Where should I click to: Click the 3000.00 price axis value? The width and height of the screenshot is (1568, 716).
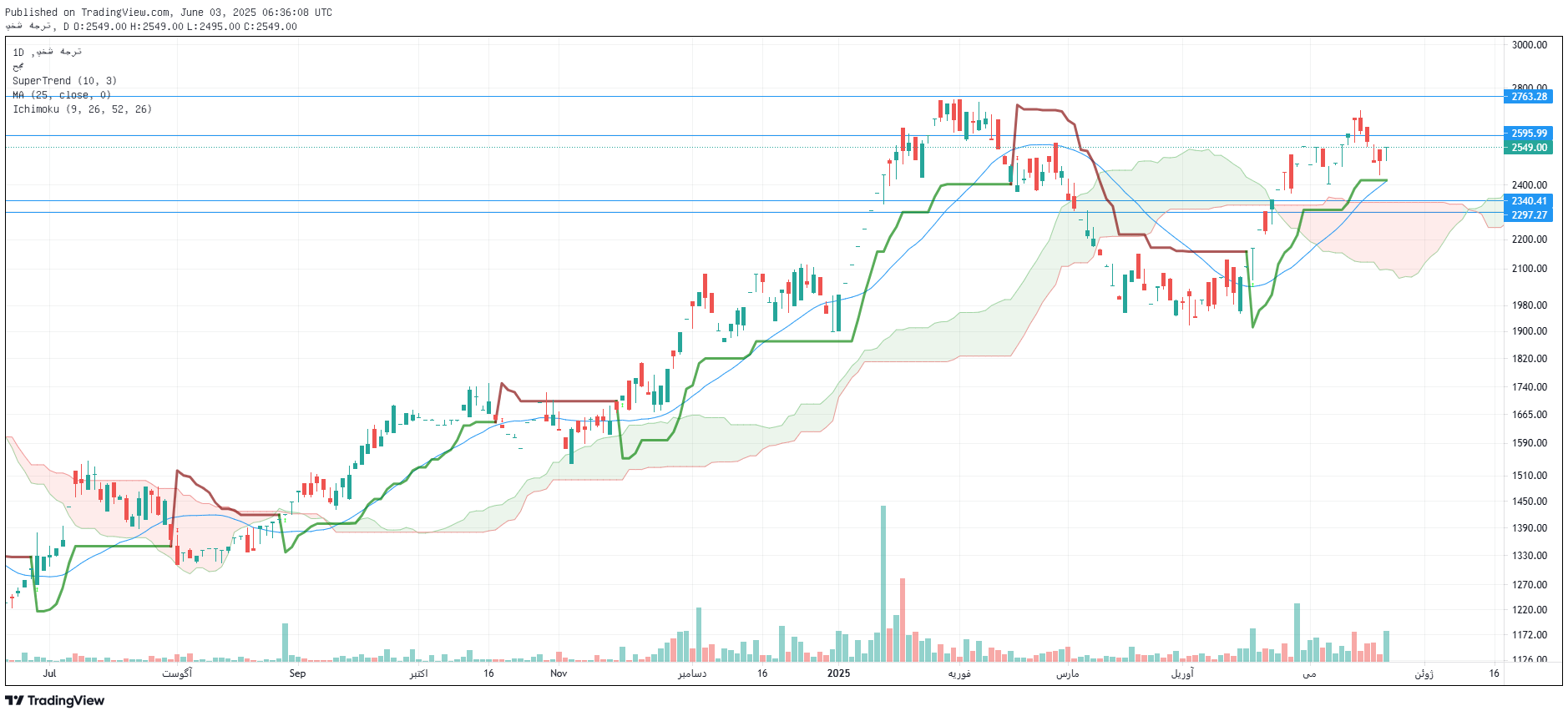click(1530, 45)
